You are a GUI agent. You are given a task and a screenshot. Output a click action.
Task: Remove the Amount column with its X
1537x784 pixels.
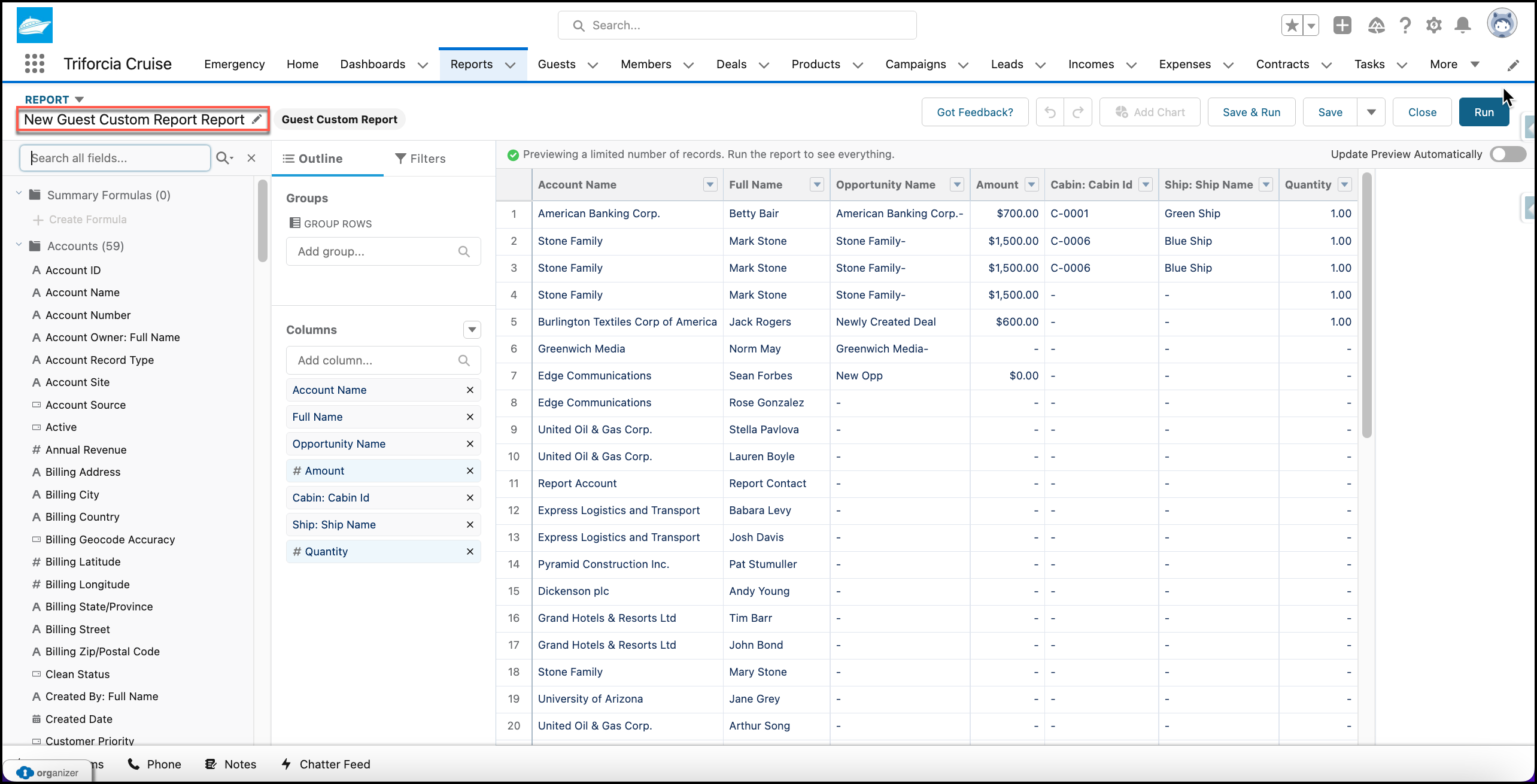click(470, 470)
